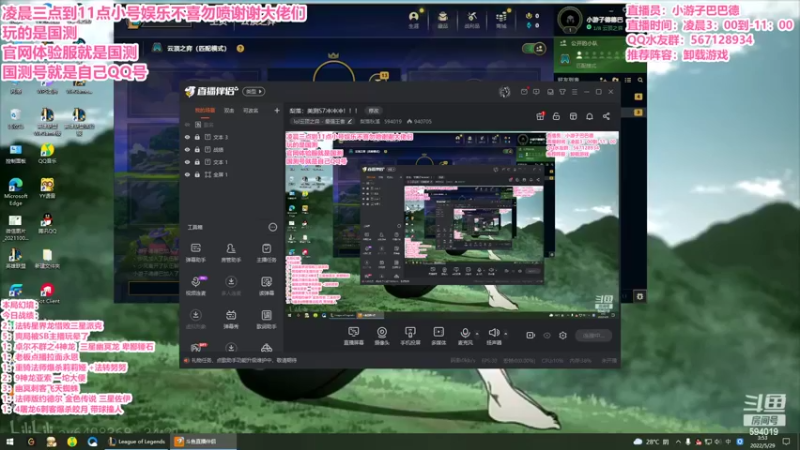Open the mail icon in the title bar
This screenshot has width=800, height=450.
524,92
